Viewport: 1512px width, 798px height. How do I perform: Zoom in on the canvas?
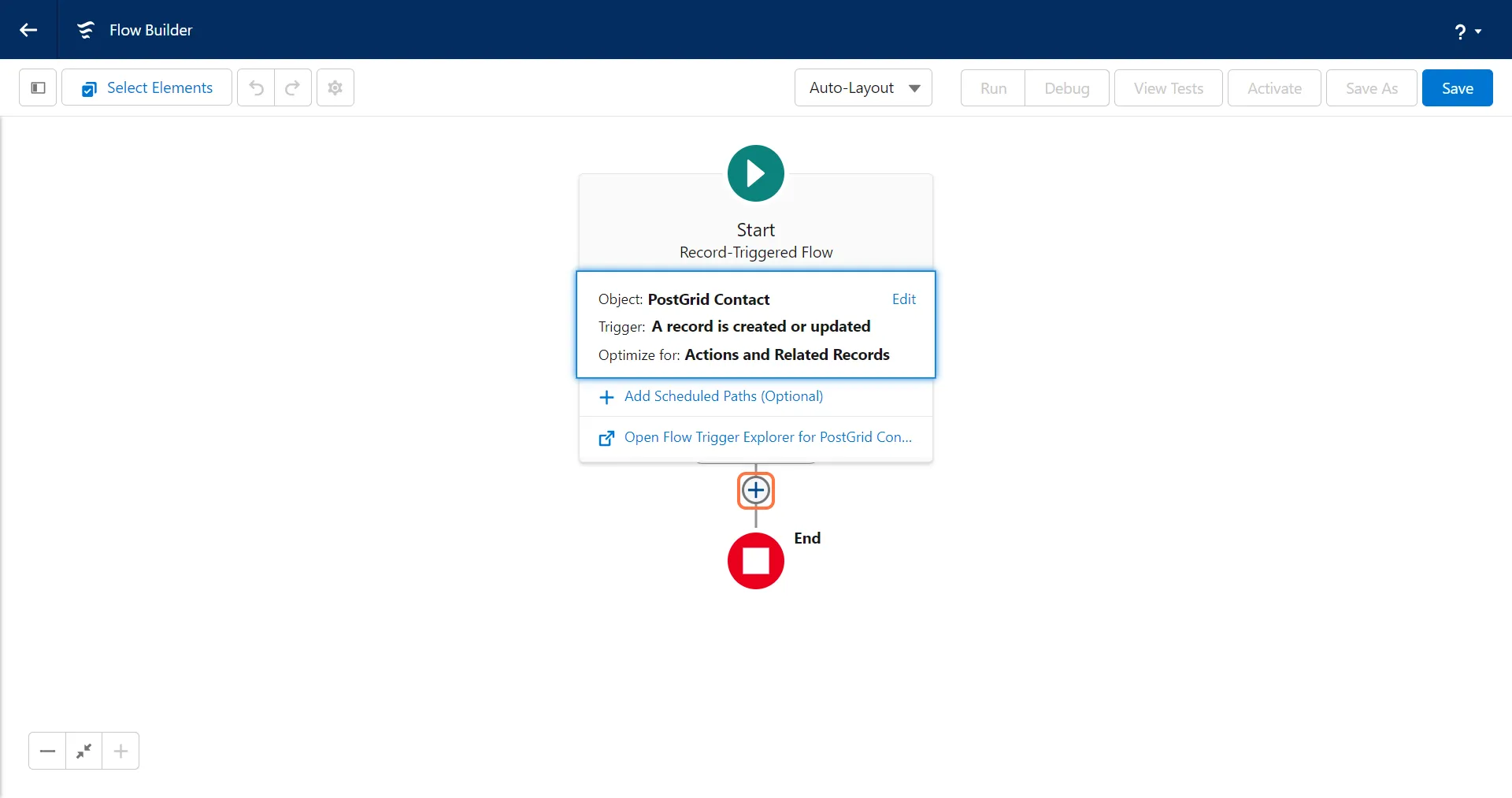tap(120, 751)
